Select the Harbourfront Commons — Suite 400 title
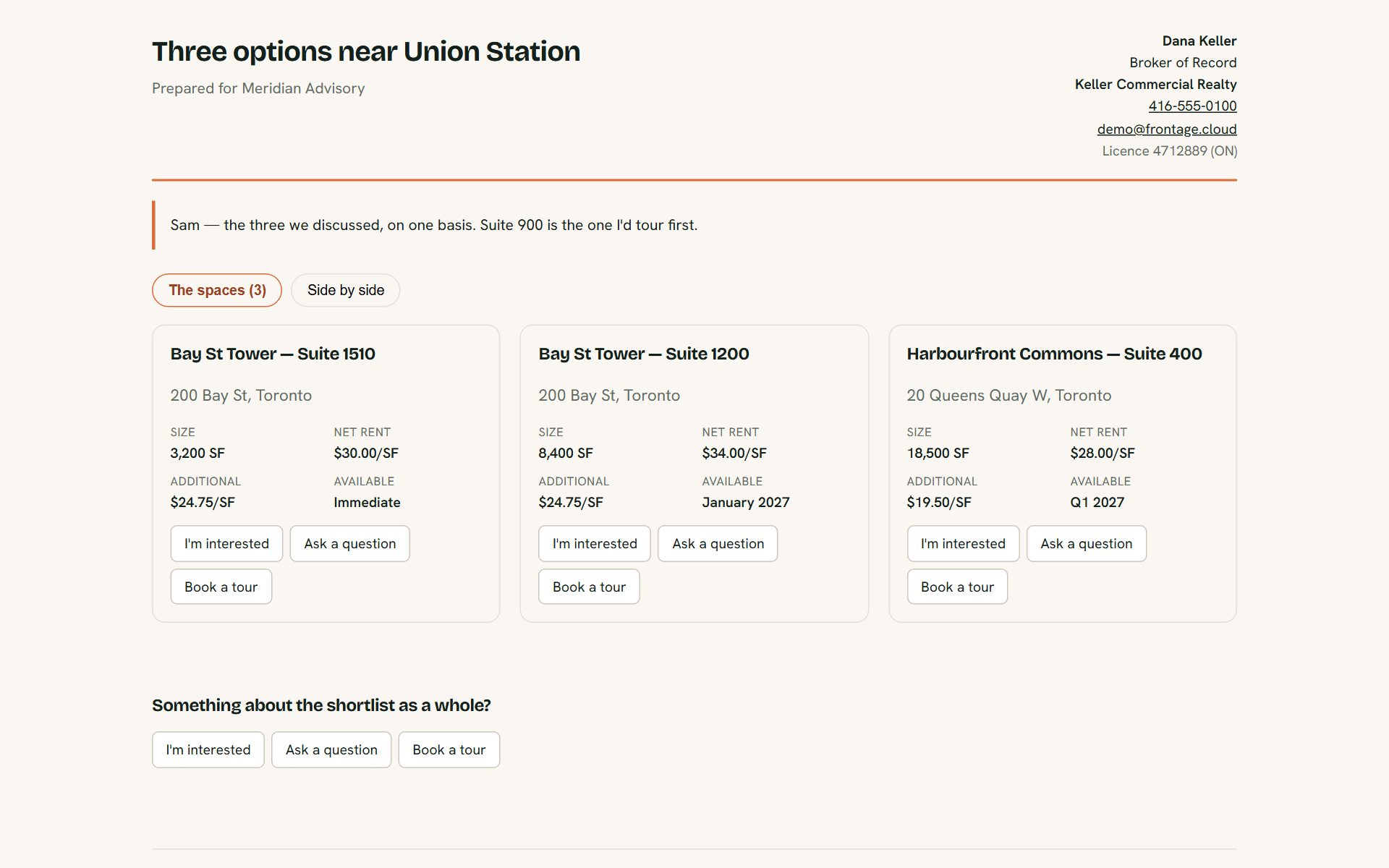1389x868 pixels. [1054, 354]
